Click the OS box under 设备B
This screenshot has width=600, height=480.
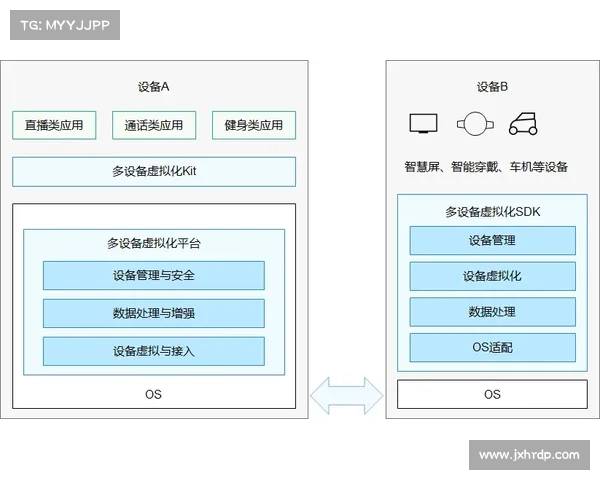click(x=492, y=394)
